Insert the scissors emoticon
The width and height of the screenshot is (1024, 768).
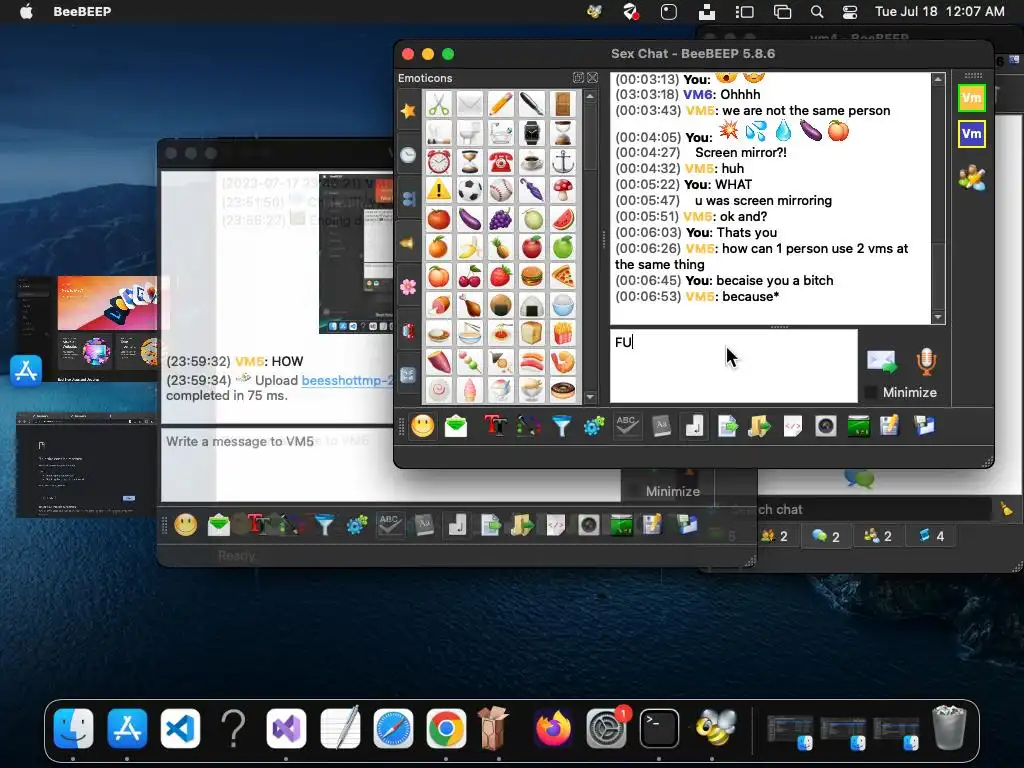[x=439, y=104]
